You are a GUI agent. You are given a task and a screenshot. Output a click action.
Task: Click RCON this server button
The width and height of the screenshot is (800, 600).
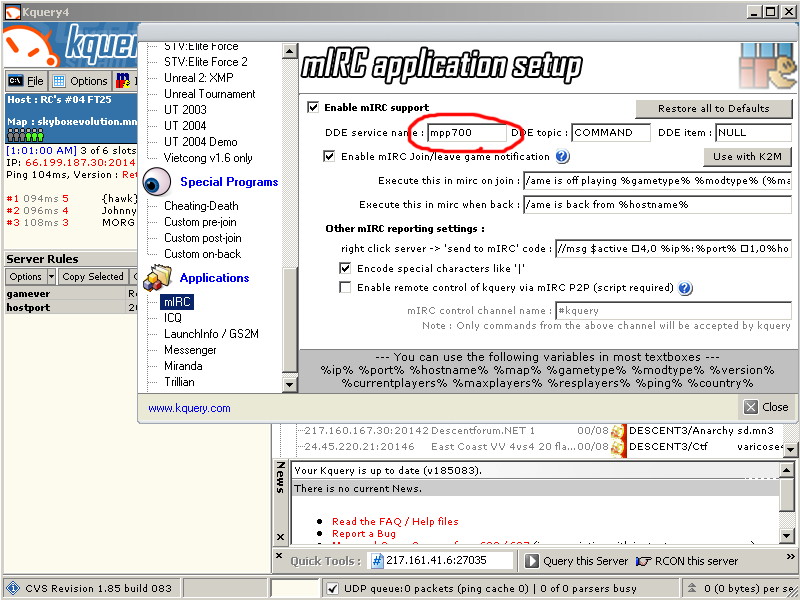687,561
